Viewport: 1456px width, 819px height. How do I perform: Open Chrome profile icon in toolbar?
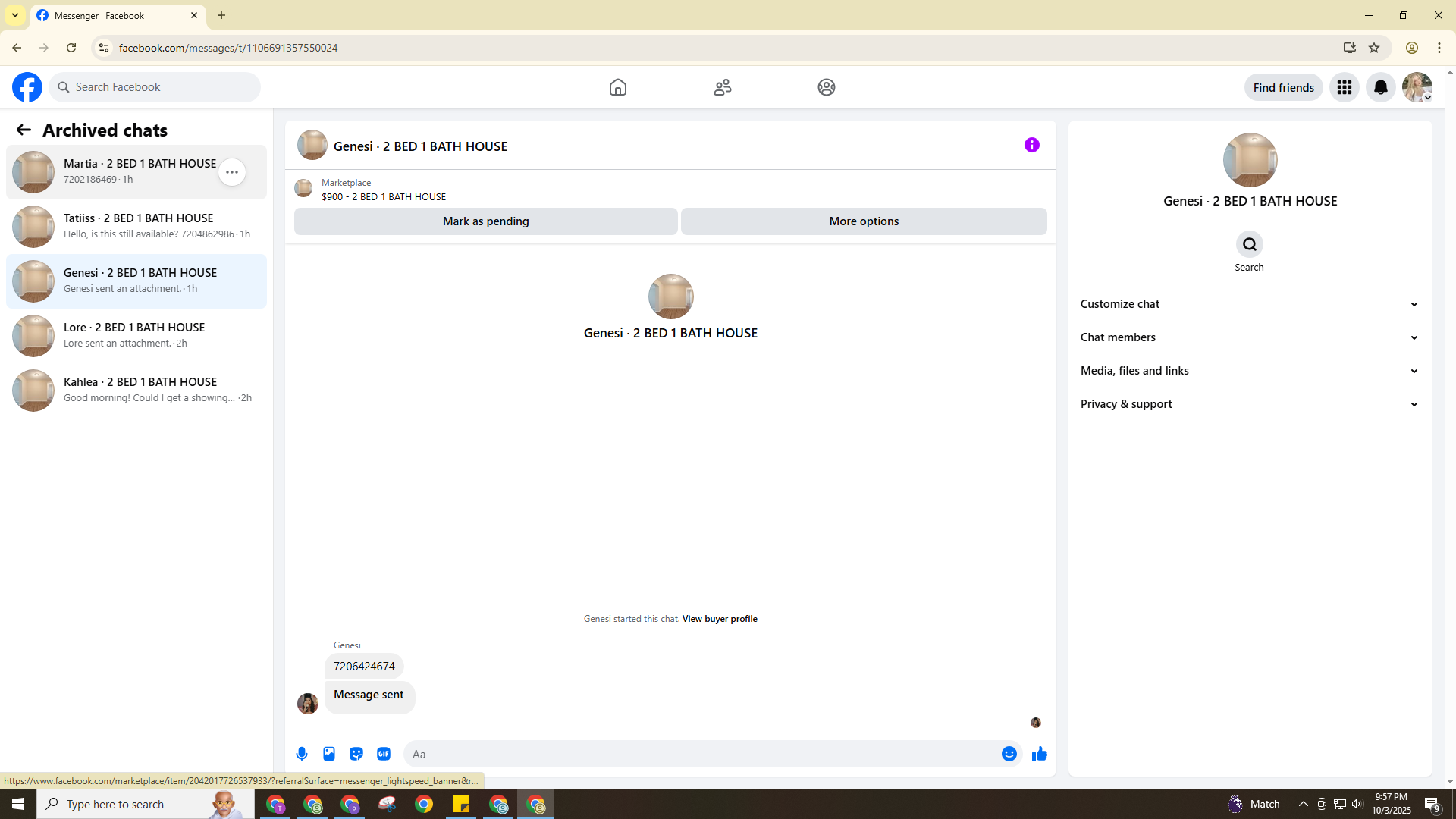1412,48
